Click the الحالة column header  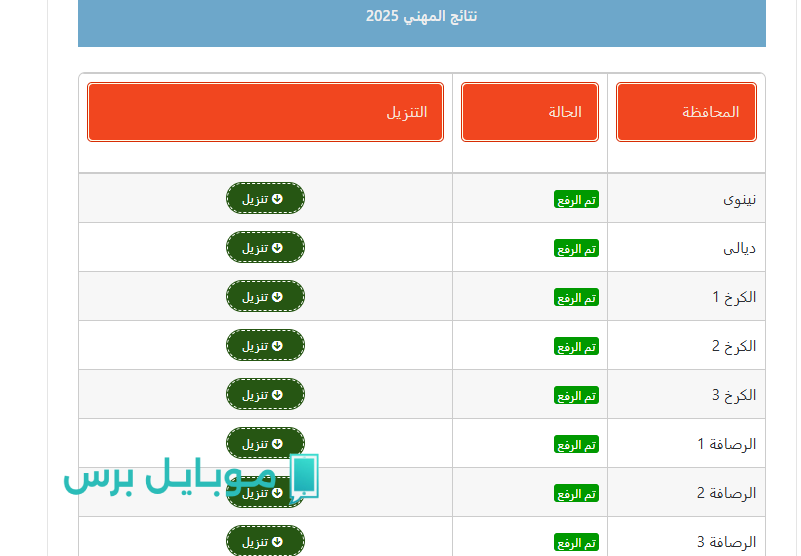pyautogui.click(x=530, y=112)
